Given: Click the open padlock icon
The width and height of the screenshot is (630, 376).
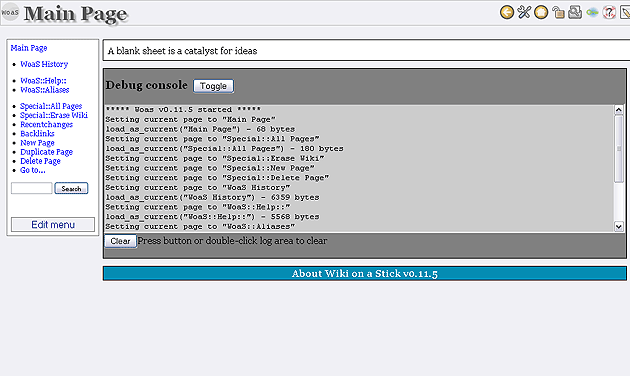Looking at the screenshot, I should pos(558,12).
